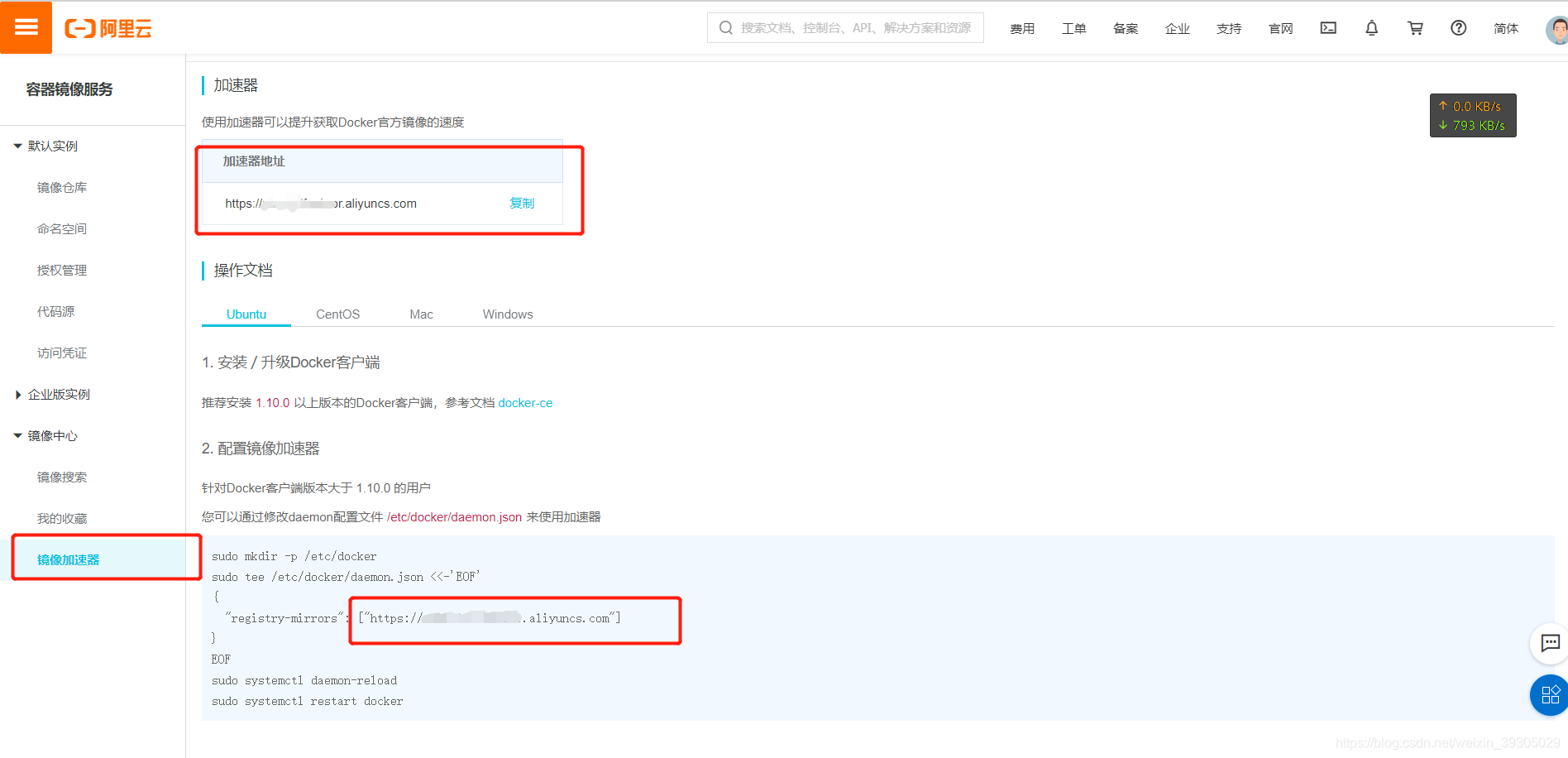This screenshot has height=758, width=1568.
Task: Collapse the 默认实例 section
Action: (45, 146)
